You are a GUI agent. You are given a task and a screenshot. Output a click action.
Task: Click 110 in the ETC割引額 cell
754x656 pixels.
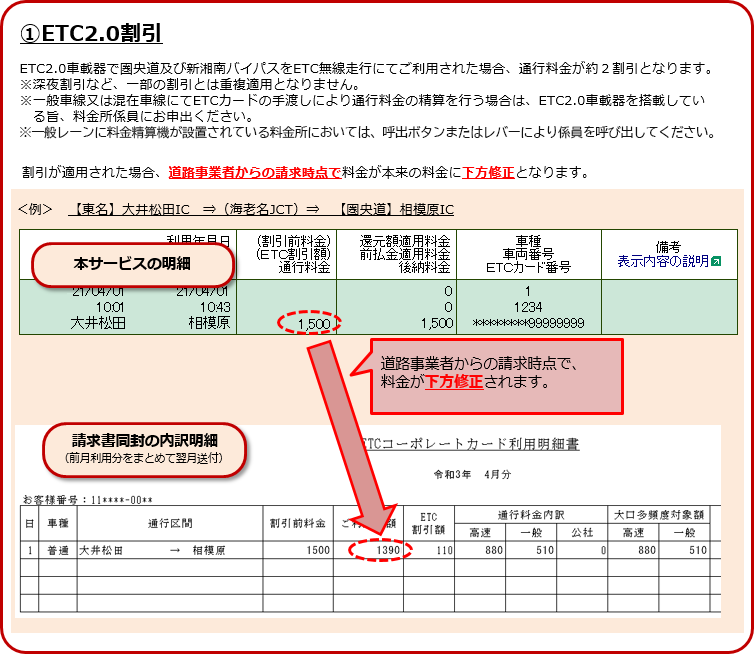(445, 551)
